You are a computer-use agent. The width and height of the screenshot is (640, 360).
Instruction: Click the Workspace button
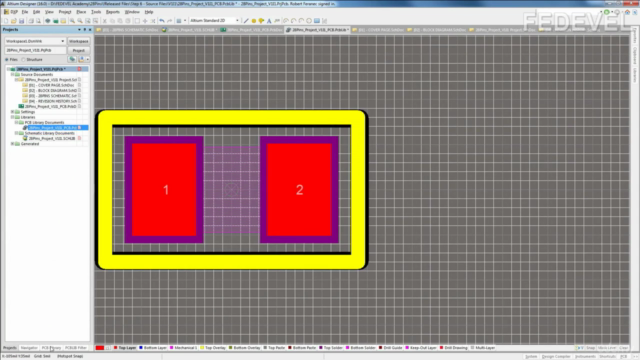tap(79, 41)
